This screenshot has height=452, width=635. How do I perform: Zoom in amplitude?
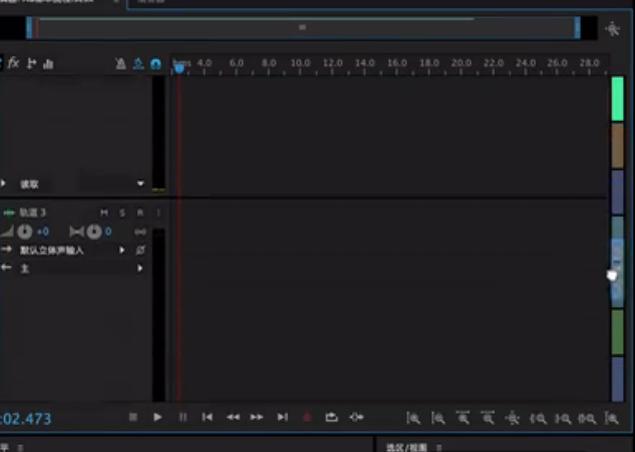tap(413, 418)
